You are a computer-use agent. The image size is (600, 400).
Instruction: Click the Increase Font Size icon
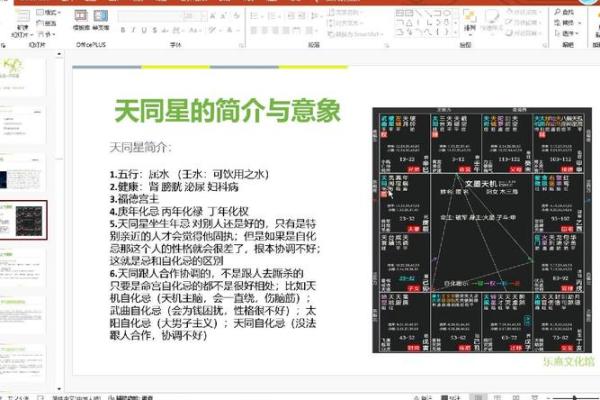[x=213, y=16]
